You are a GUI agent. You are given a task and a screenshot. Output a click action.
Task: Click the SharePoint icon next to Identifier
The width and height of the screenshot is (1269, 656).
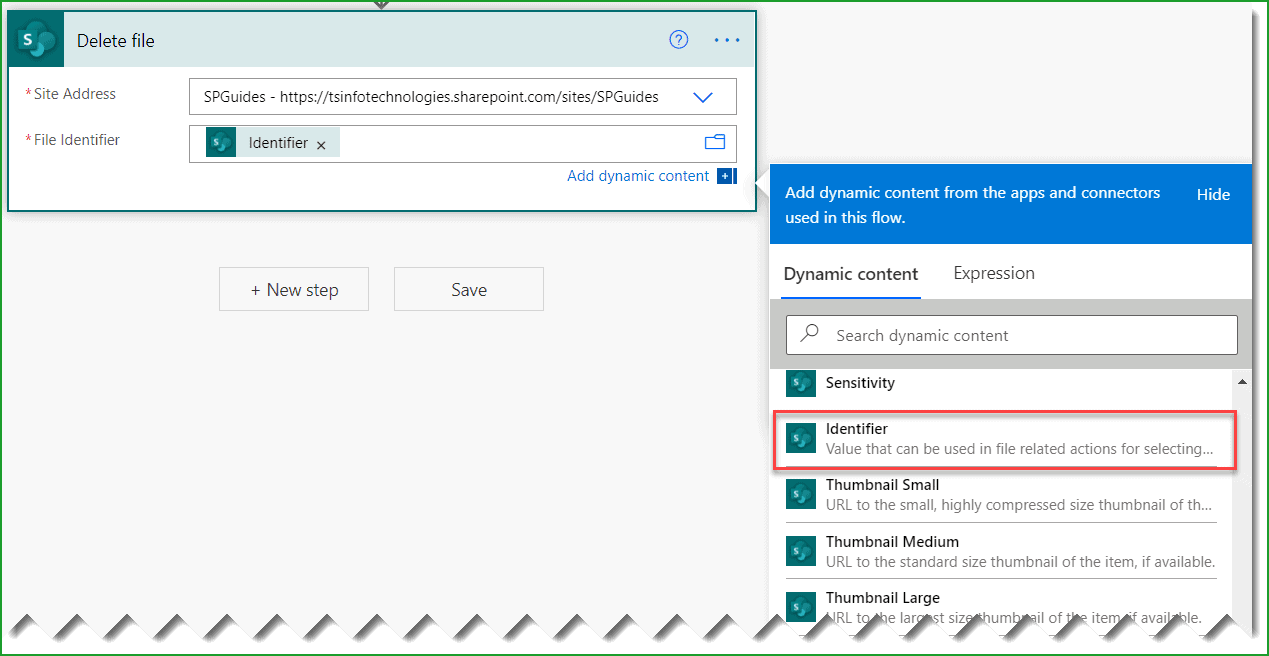(x=801, y=438)
